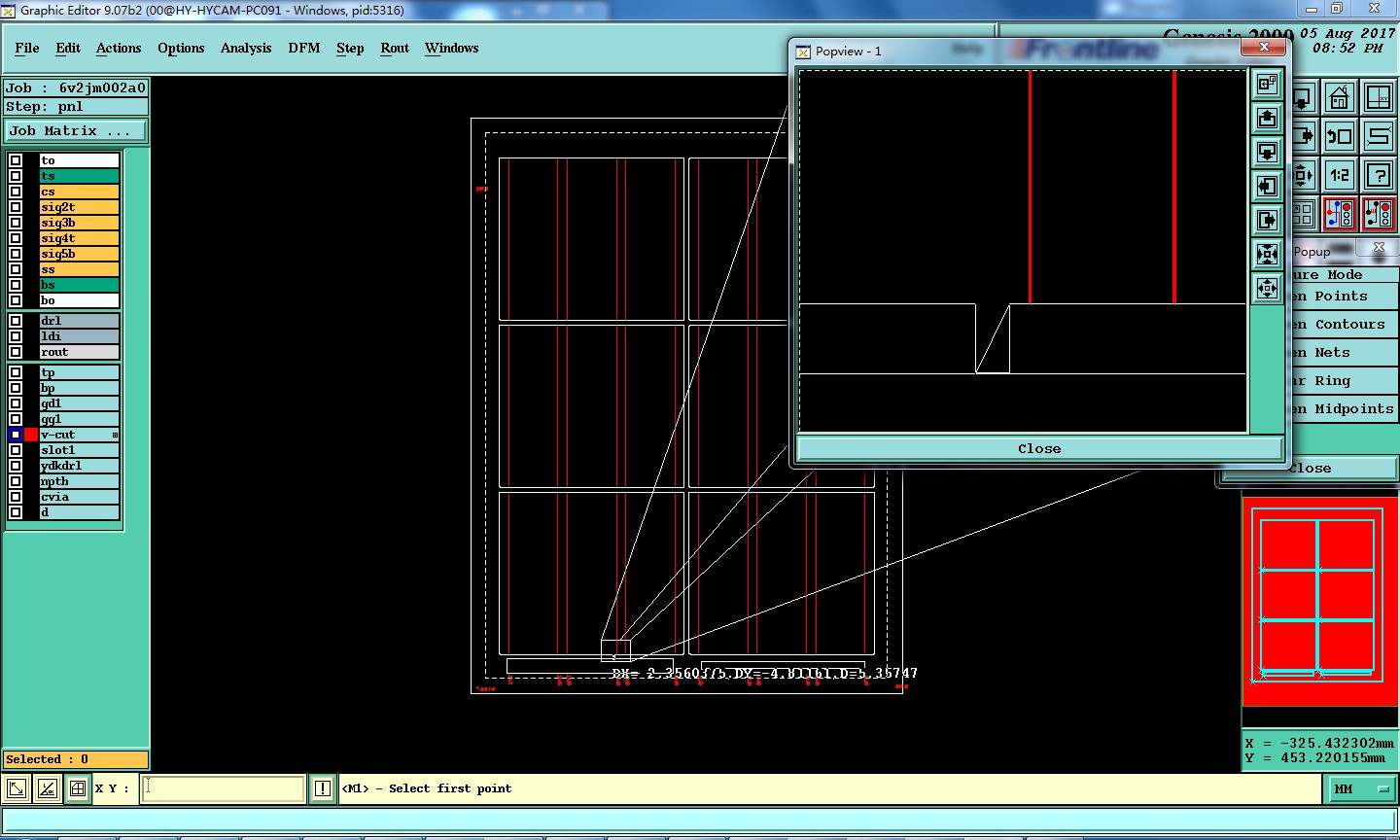Toggle display checkbox for layer rout
This screenshot has height=840, width=1400.
16,352
